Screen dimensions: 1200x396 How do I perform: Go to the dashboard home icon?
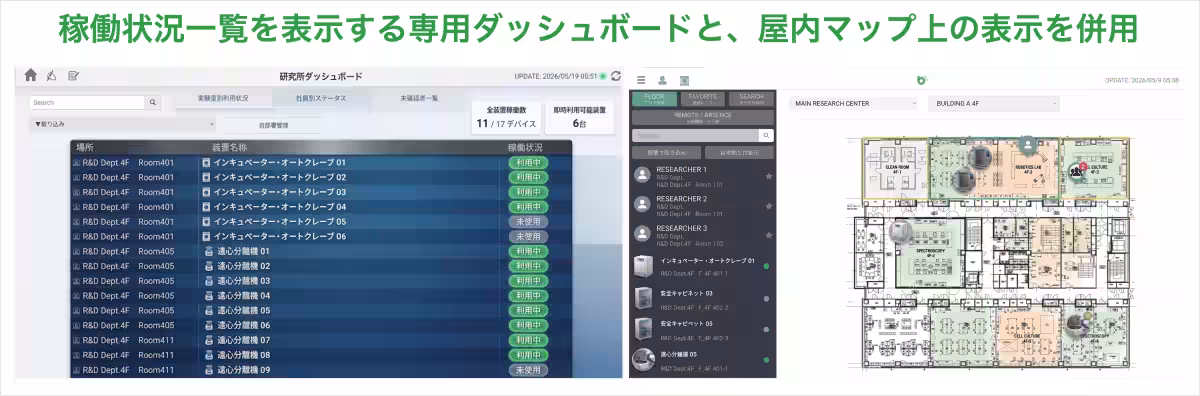31,75
